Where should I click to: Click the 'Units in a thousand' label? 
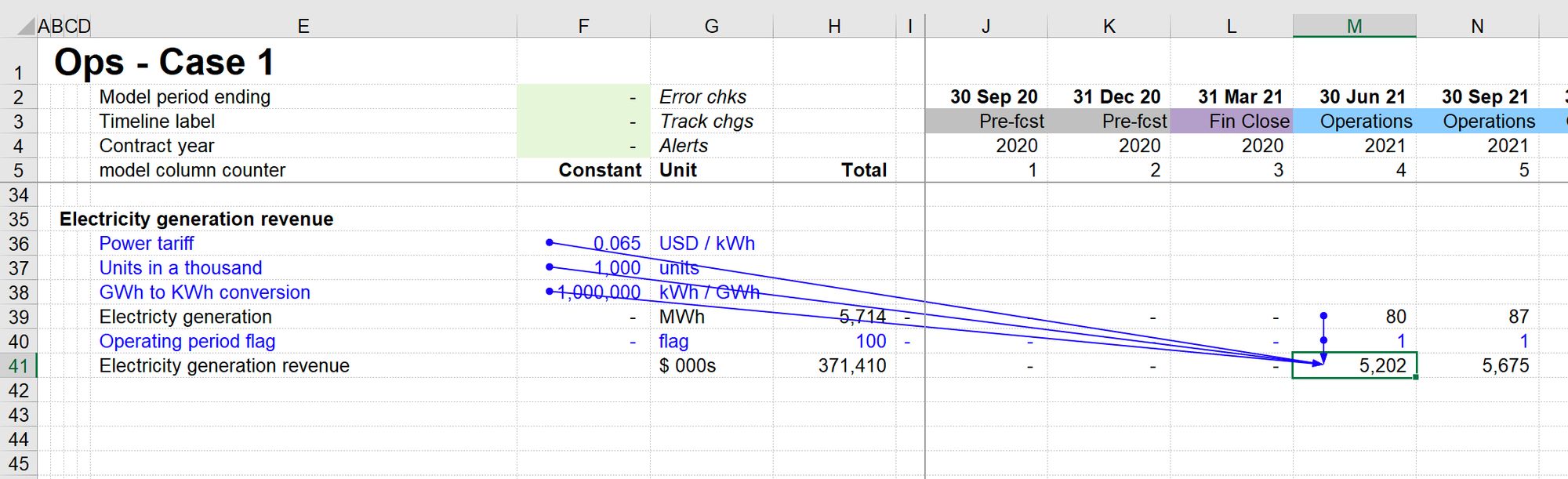[x=180, y=268]
